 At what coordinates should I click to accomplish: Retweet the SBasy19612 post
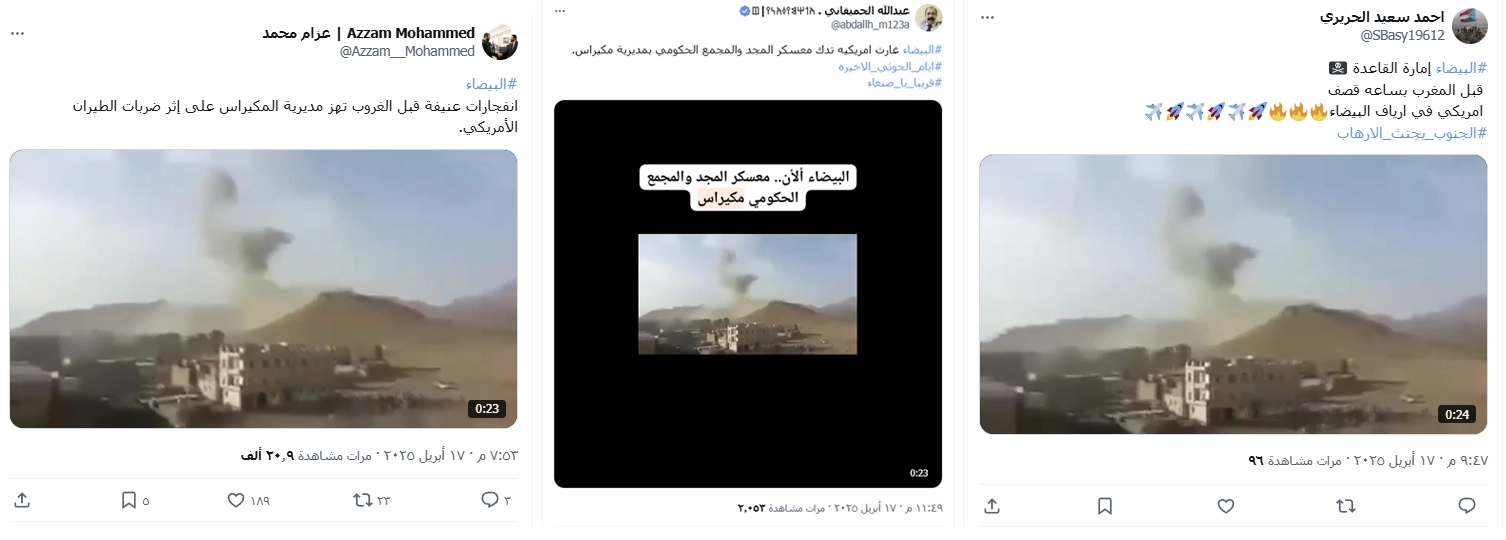coord(1346,506)
